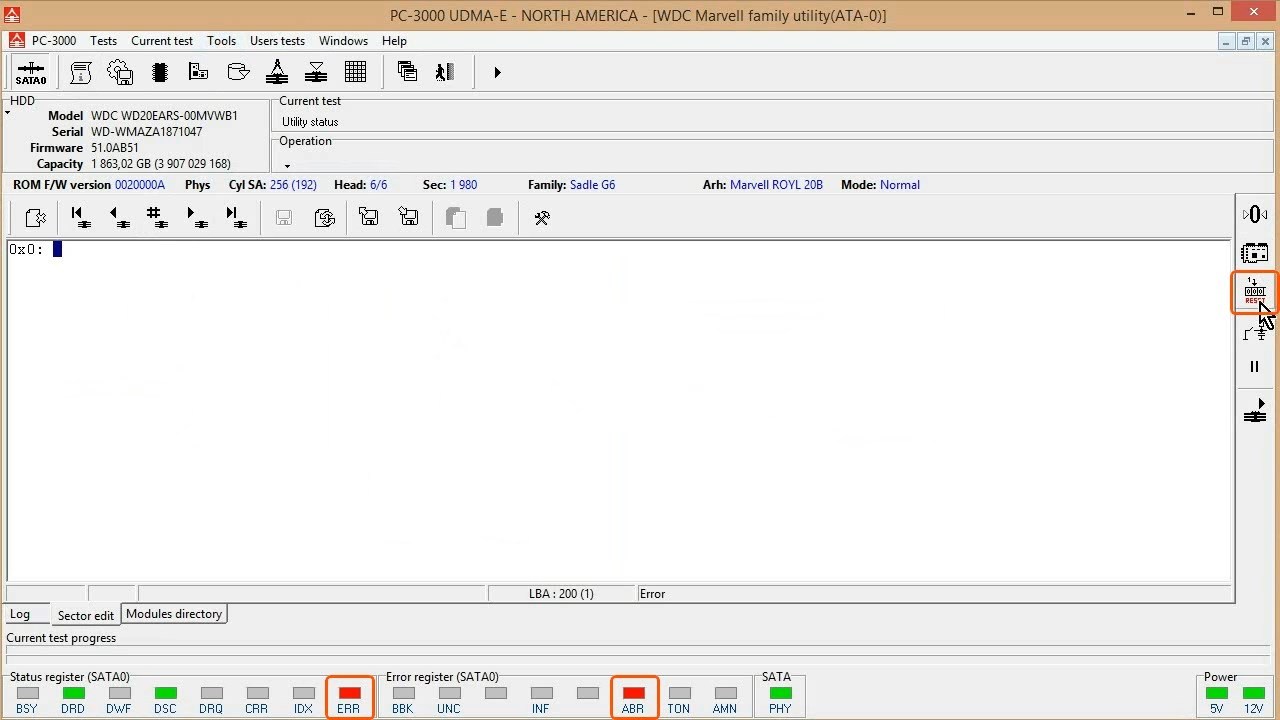Click inside the sector hex editor area

point(600,400)
